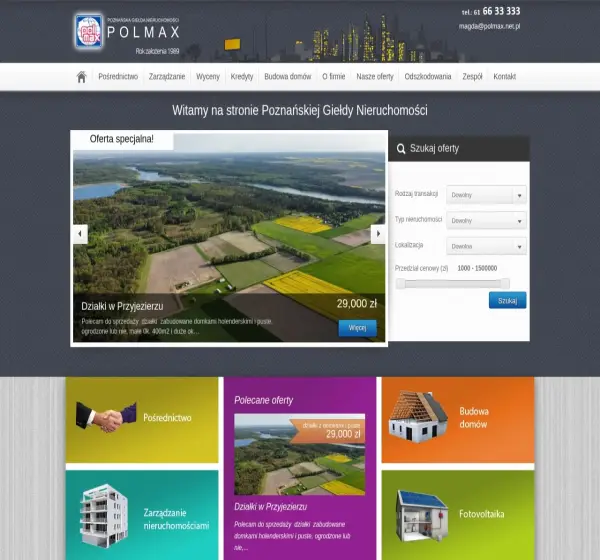
Task: Click the handshake image in Pośrednictwo tile
Action: click(106, 417)
